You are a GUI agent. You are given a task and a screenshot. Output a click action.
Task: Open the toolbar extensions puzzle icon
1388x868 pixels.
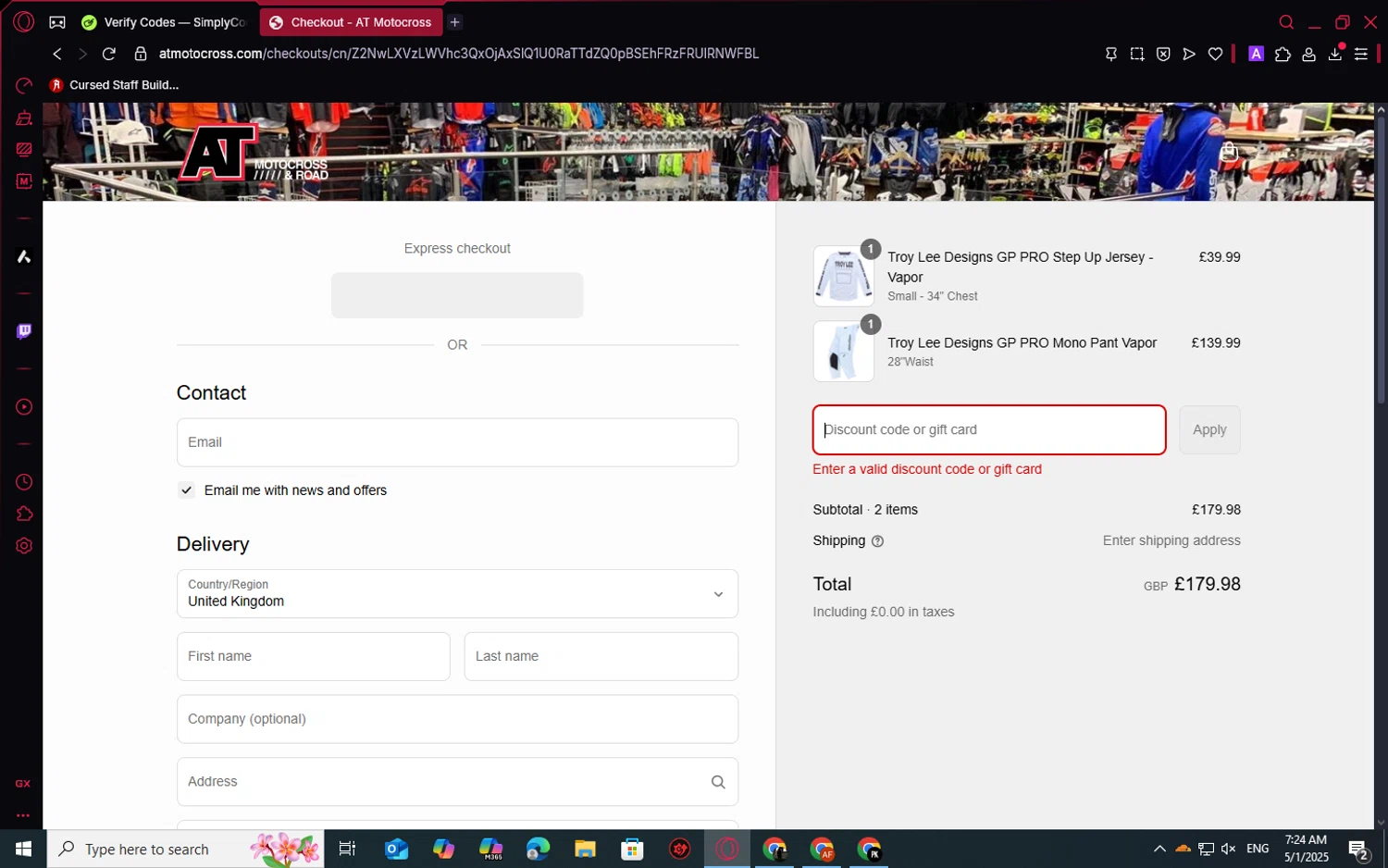coord(1283,55)
